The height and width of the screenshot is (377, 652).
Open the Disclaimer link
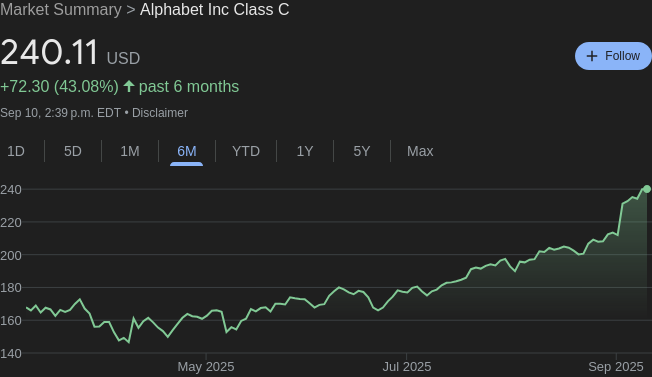pyautogui.click(x=160, y=113)
